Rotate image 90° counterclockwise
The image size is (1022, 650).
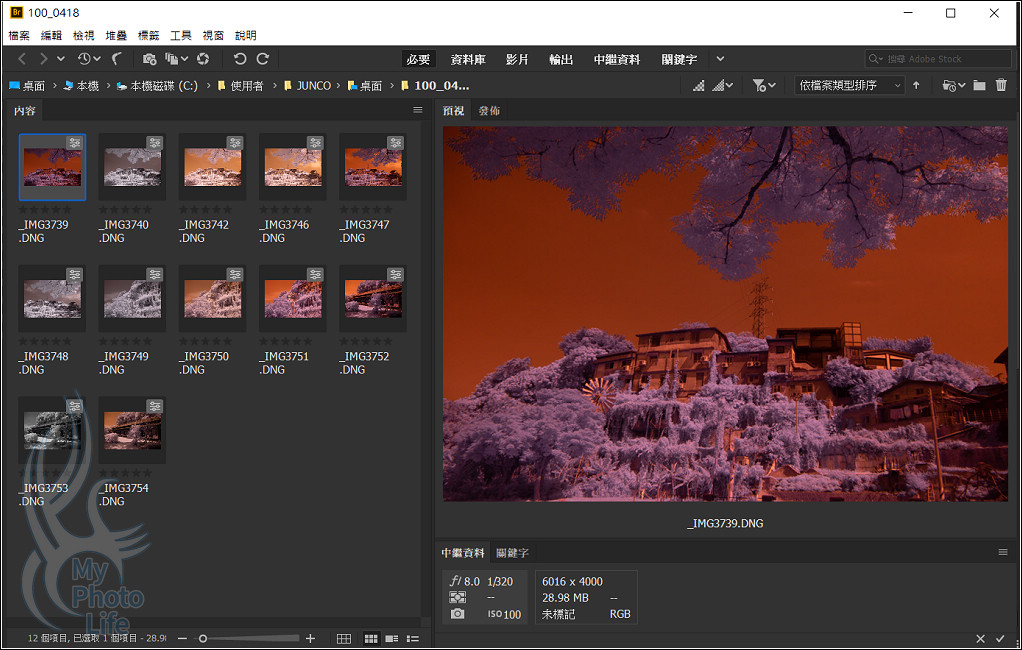point(240,59)
